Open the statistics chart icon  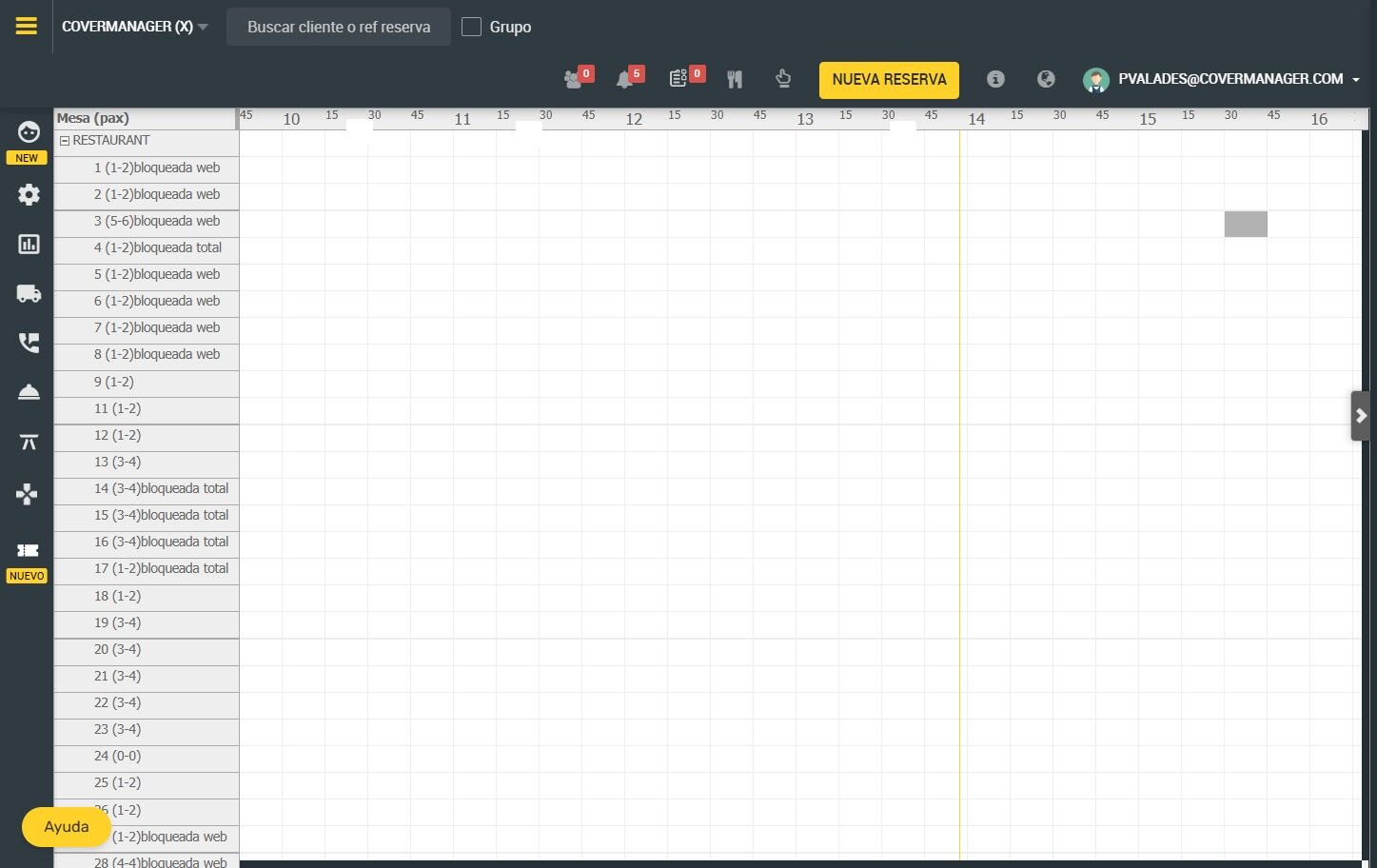click(29, 245)
